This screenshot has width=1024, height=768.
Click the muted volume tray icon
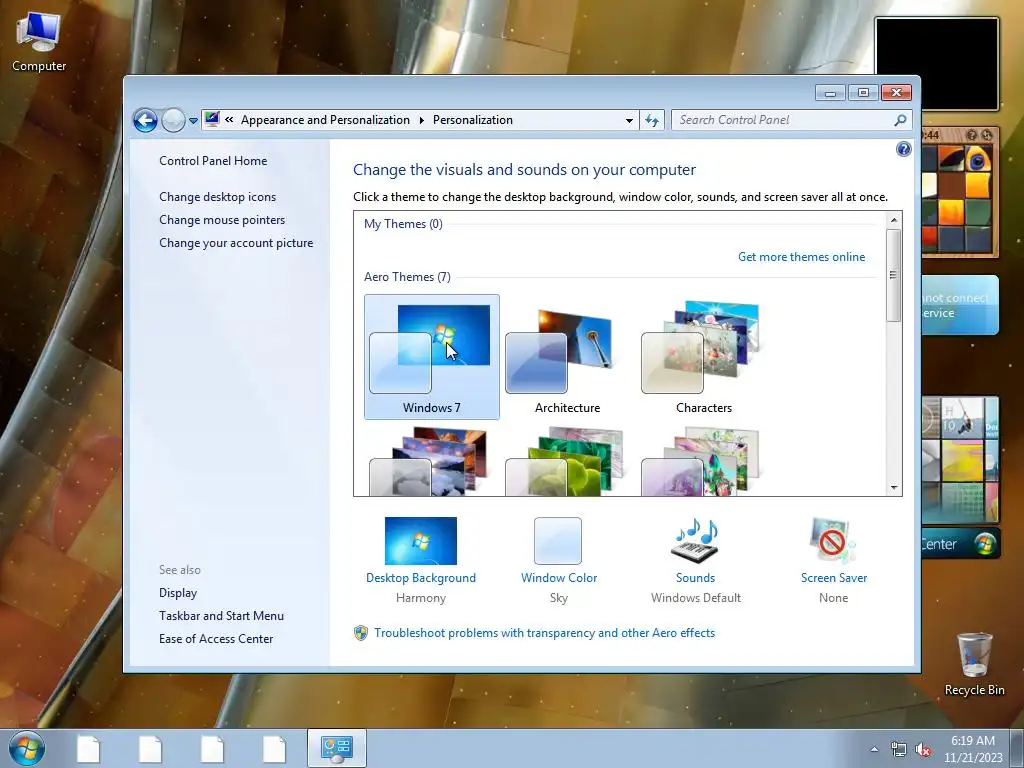tap(923, 750)
